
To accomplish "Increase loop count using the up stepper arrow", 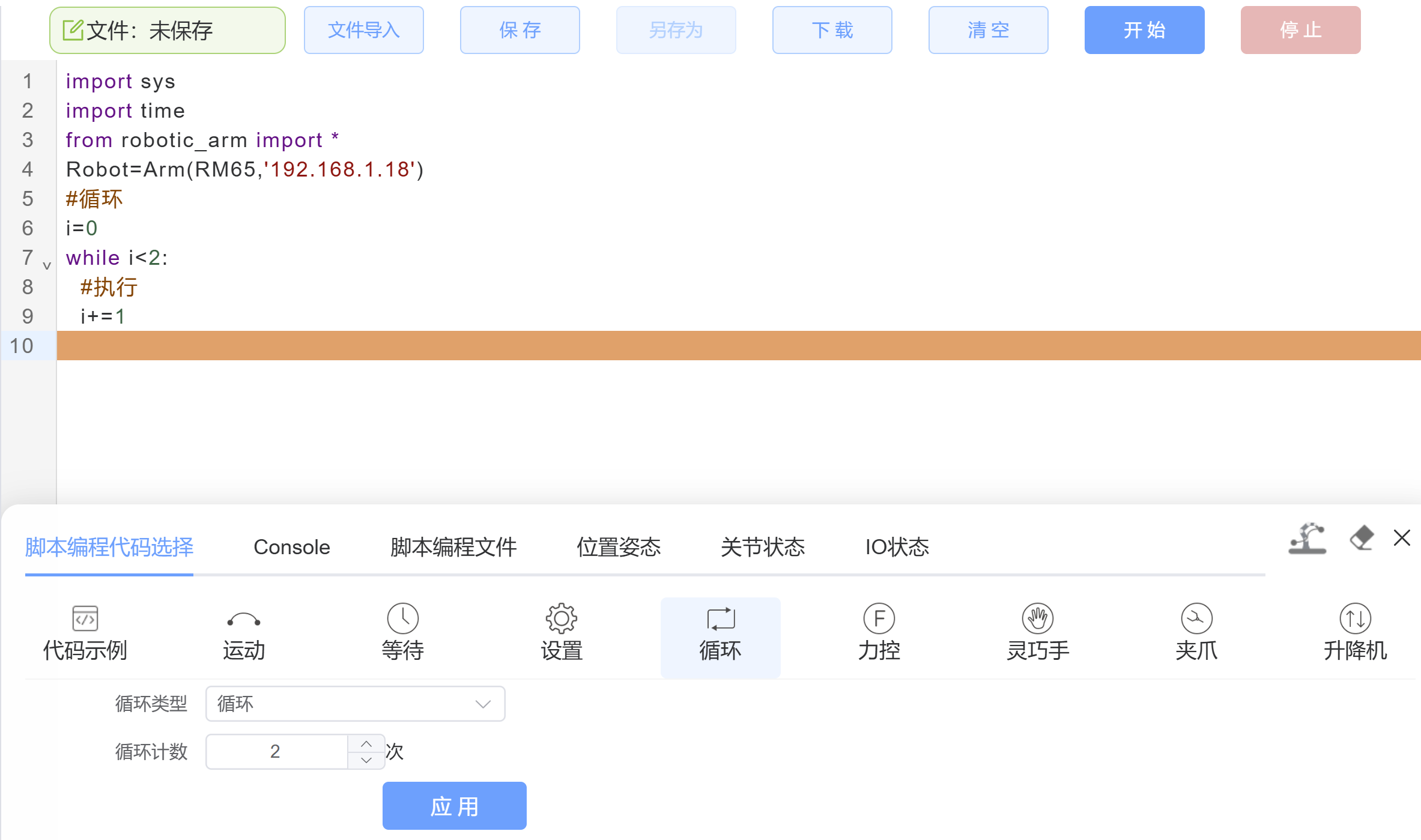I will [x=365, y=743].
